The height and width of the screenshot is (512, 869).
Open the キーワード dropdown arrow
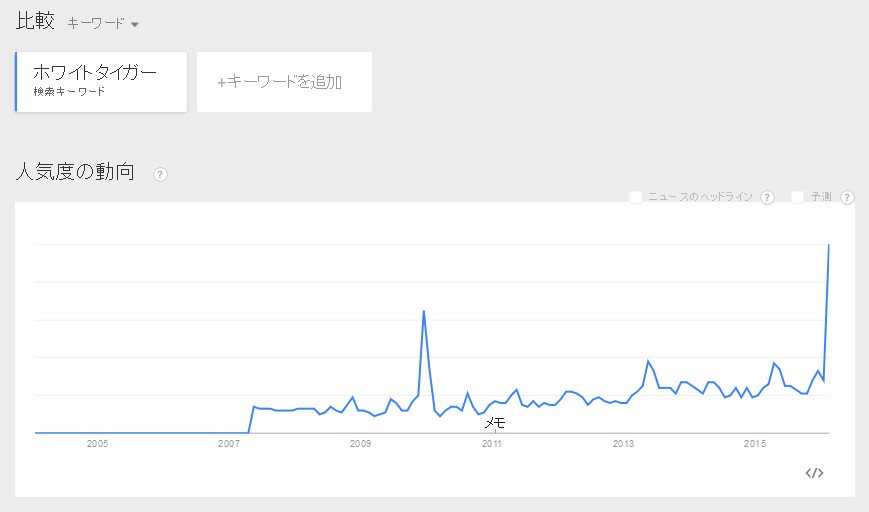click(135, 24)
